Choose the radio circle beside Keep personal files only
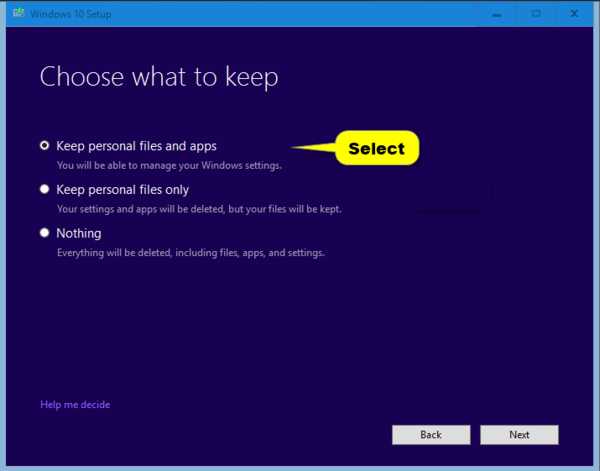This screenshot has width=600, height=471. tap(44, 189)
